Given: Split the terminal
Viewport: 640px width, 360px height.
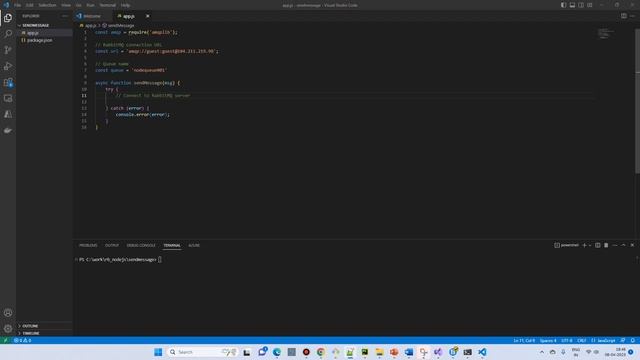Looking at the screenshot, I should click(598, 245).
